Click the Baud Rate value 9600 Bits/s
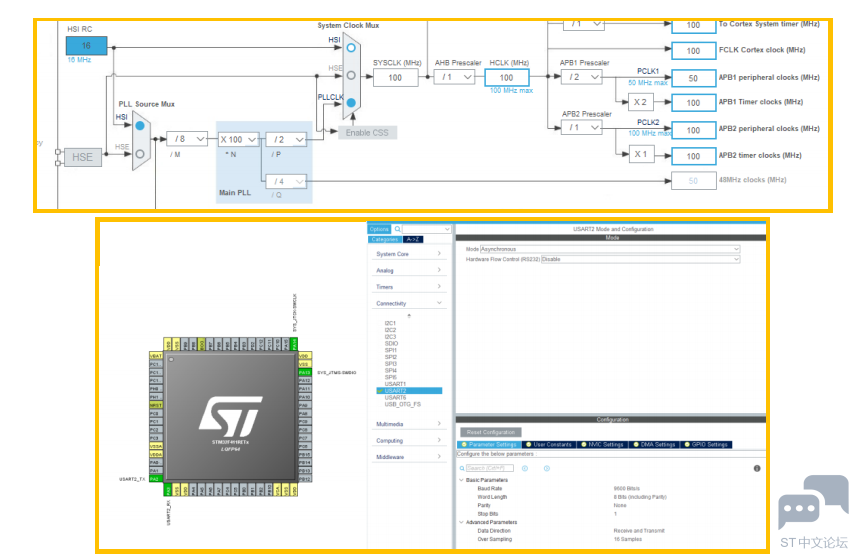The image size is (857, 558). tap(626, 489)
